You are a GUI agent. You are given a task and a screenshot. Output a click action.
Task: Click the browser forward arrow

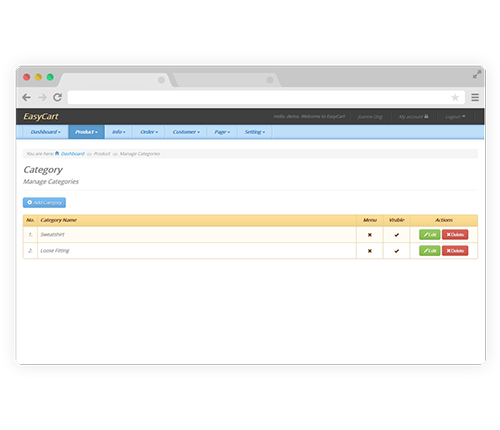(42, 97)
